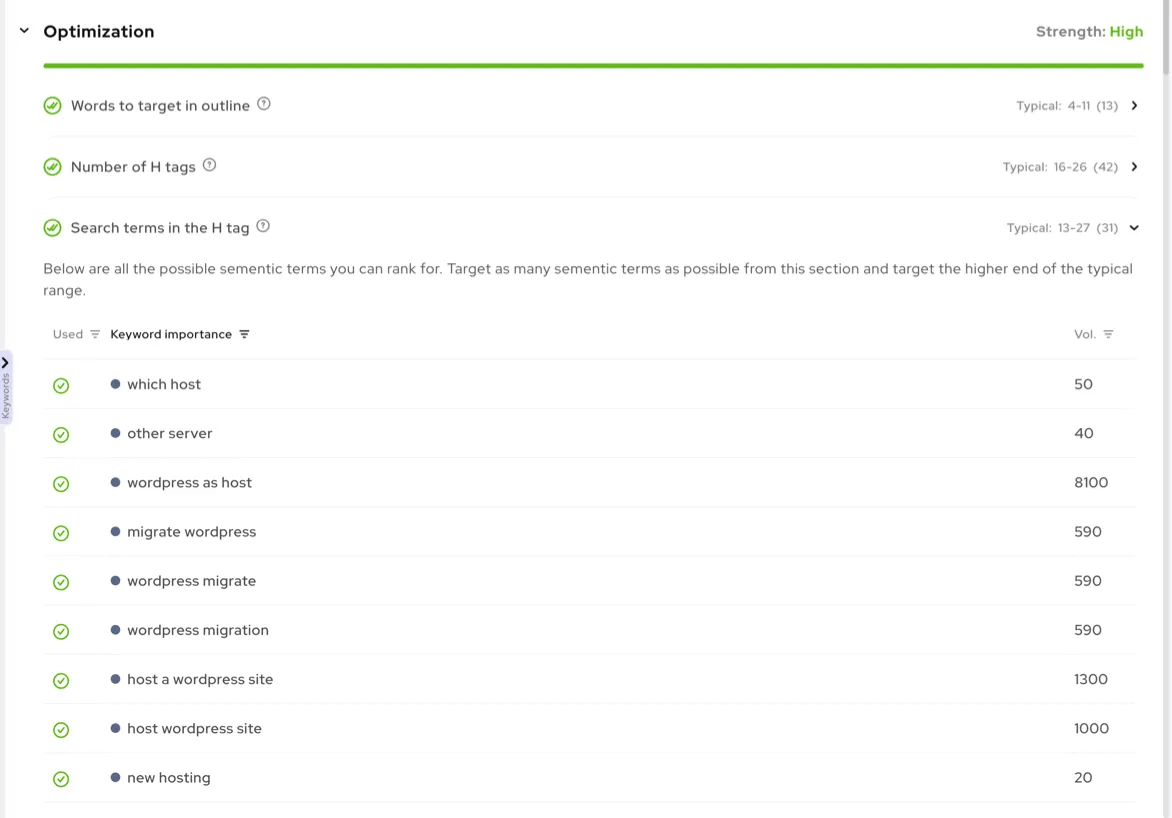Click the green checkmark beside "new hosting"
This screenshot has width=1172, height=818.
click(61, 778)
